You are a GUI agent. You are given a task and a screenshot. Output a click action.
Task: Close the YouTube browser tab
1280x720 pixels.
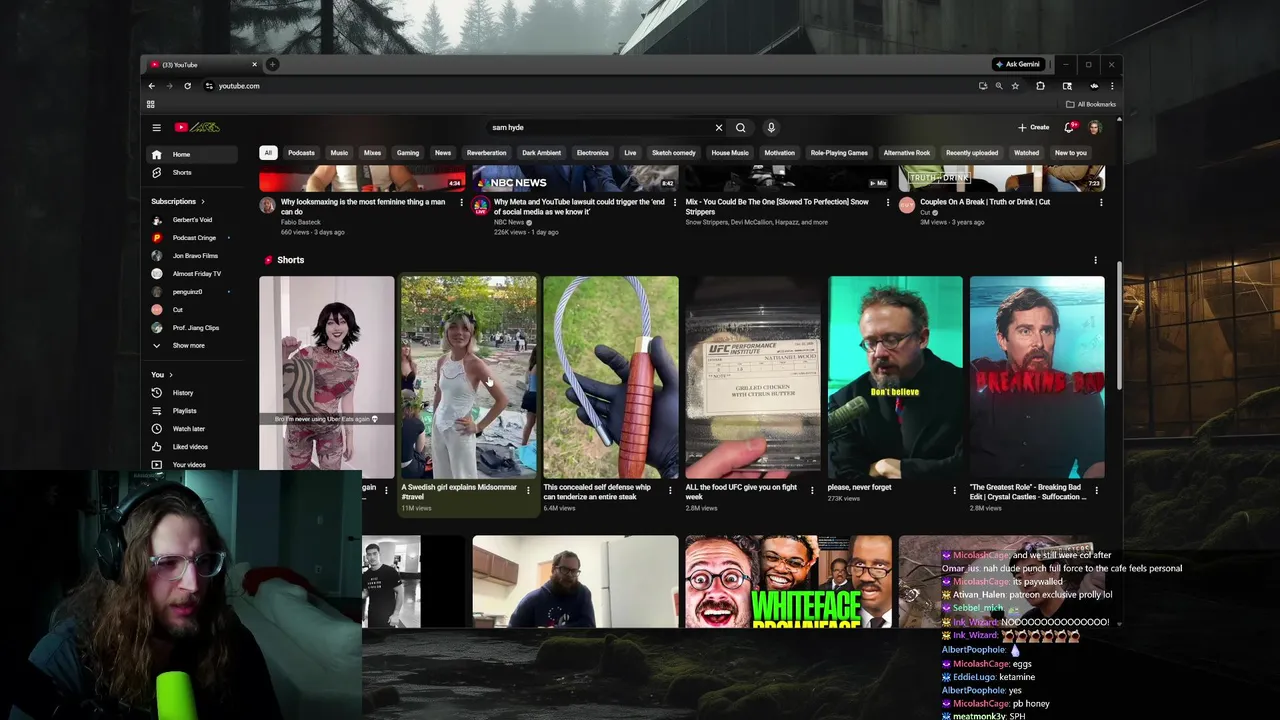coord(254,64)
